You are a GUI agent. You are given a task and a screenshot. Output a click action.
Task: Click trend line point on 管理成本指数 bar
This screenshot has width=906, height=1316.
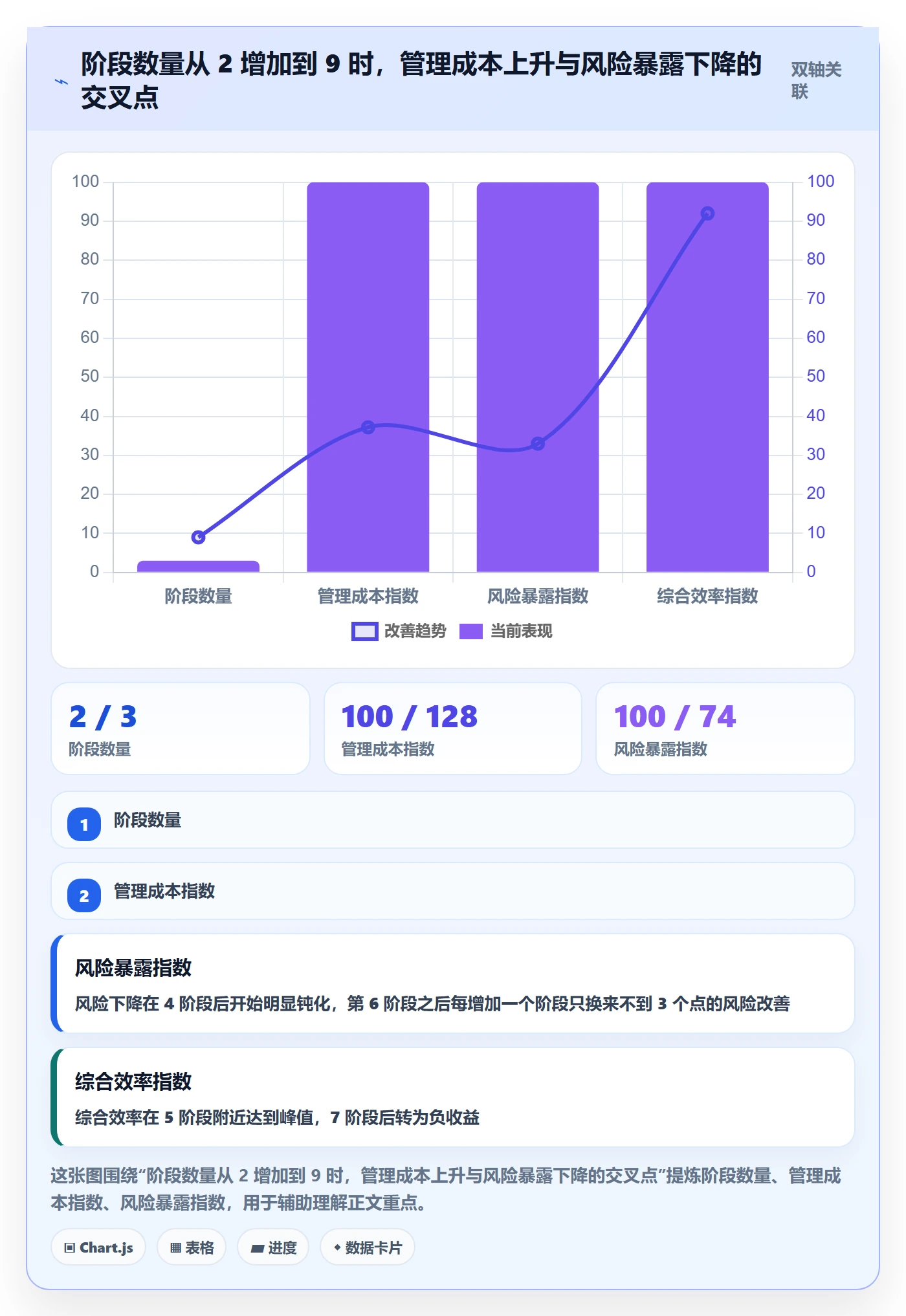368,427
